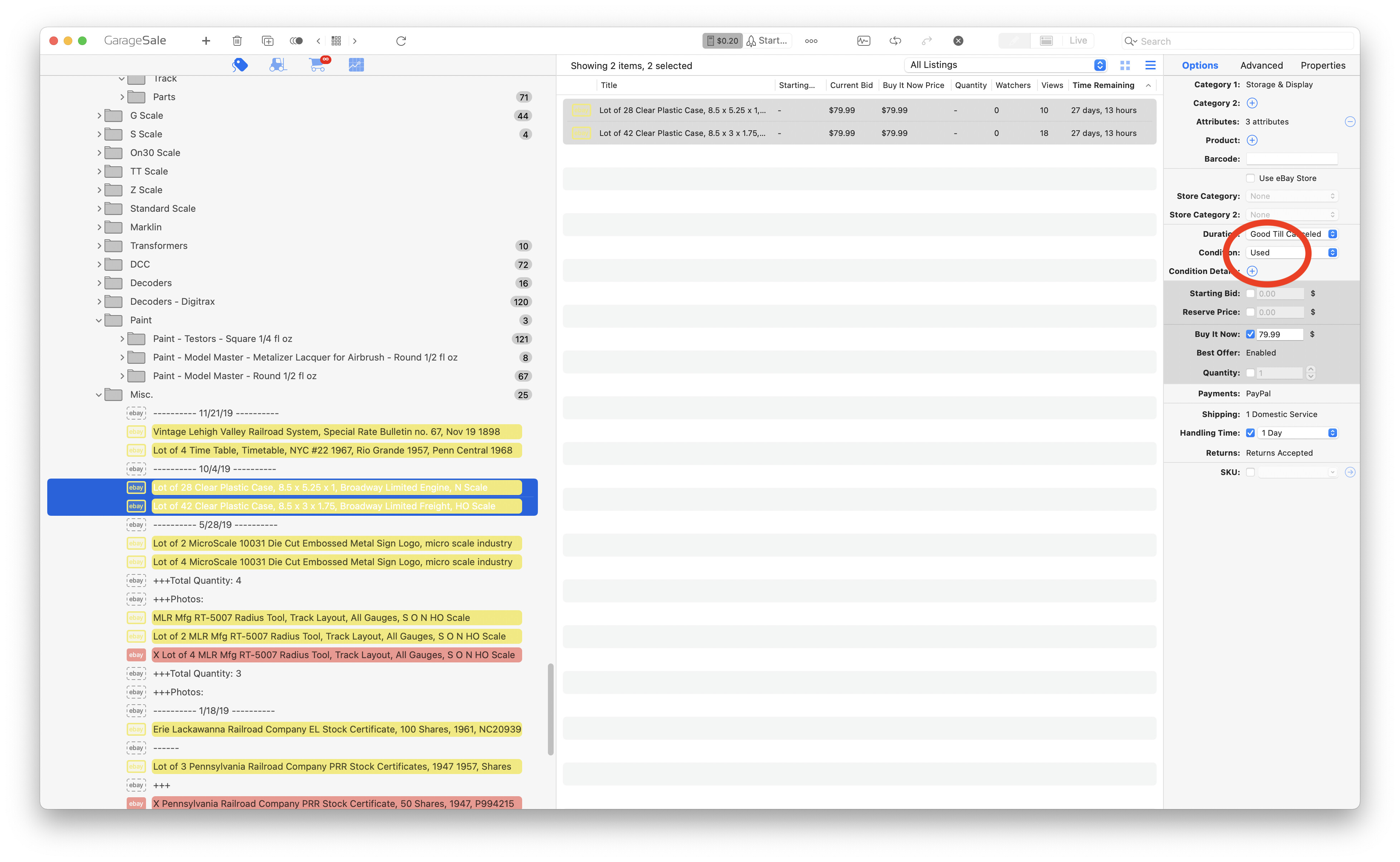Image resolution: width=1400 pixels, height=862 pixels.
Task: Open the auctions forklift section icon
Action: tap(278, 65)
